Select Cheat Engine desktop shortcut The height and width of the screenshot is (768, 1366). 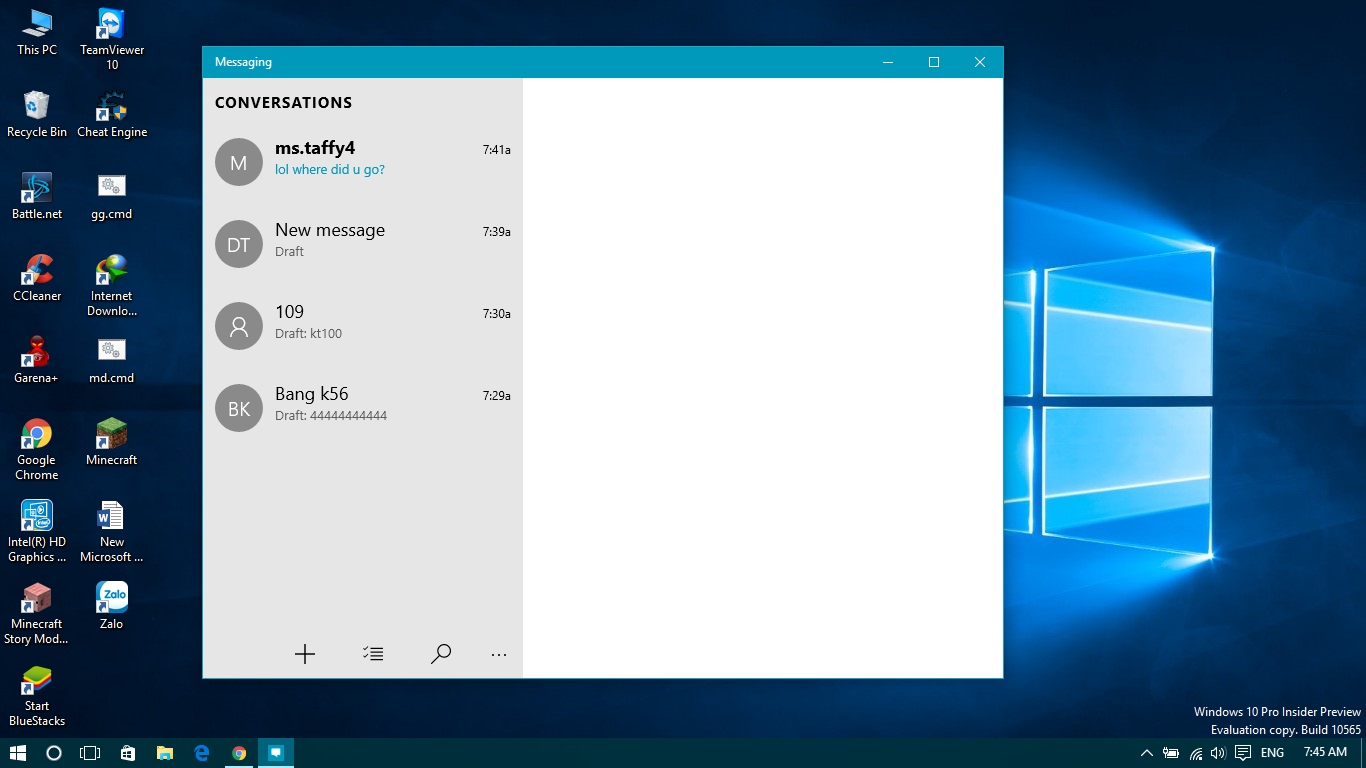pyautogui.click(x=112, y=114)
